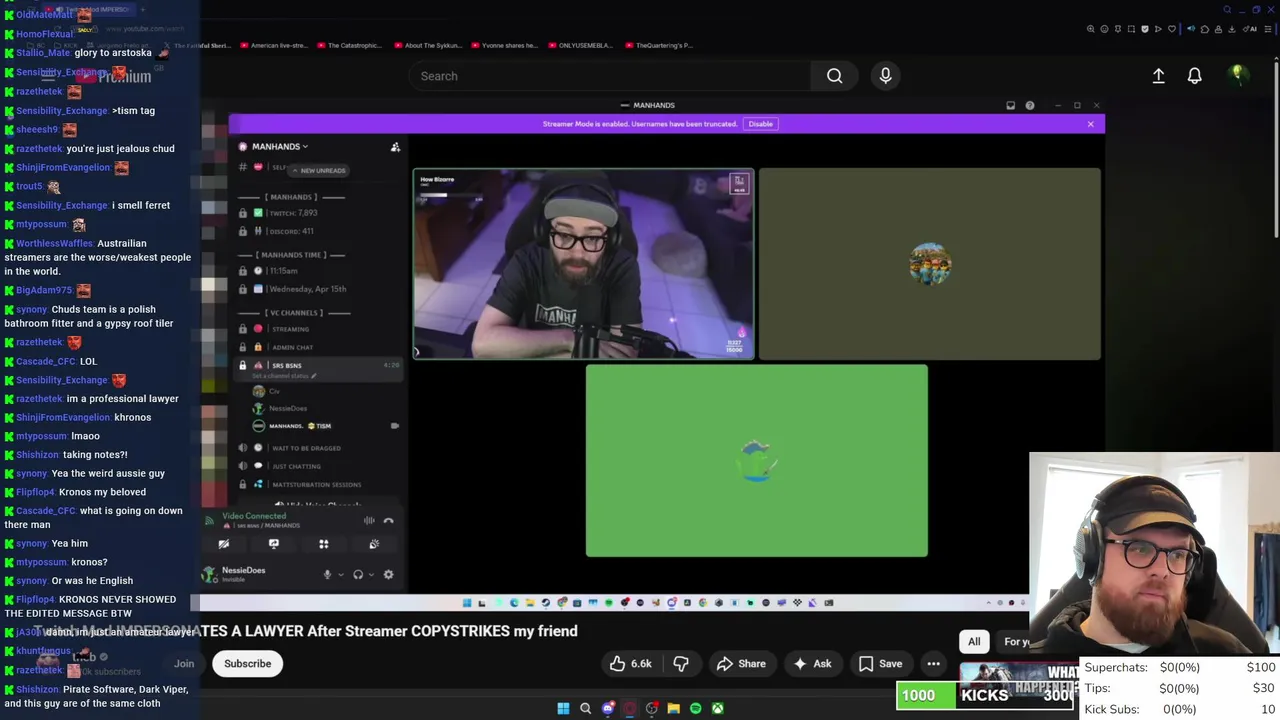The image size is (1280, 720).
Task: Open Discord from the Windows taskbar
Action: (x=608, y=708)
